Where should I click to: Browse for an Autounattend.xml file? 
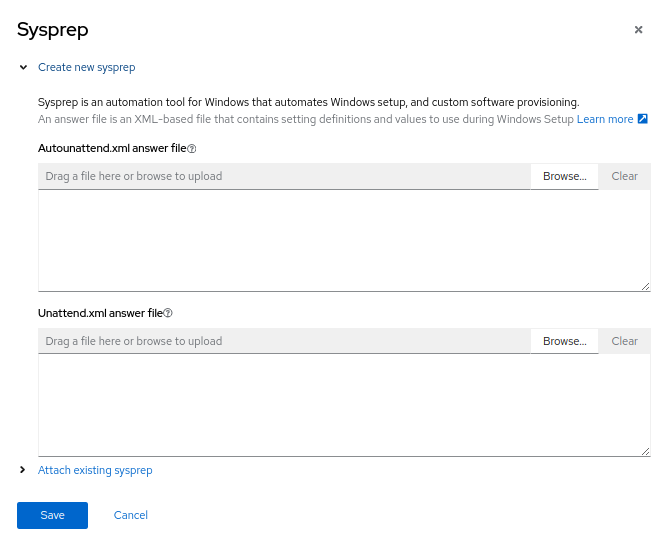(x=564, y=176)
